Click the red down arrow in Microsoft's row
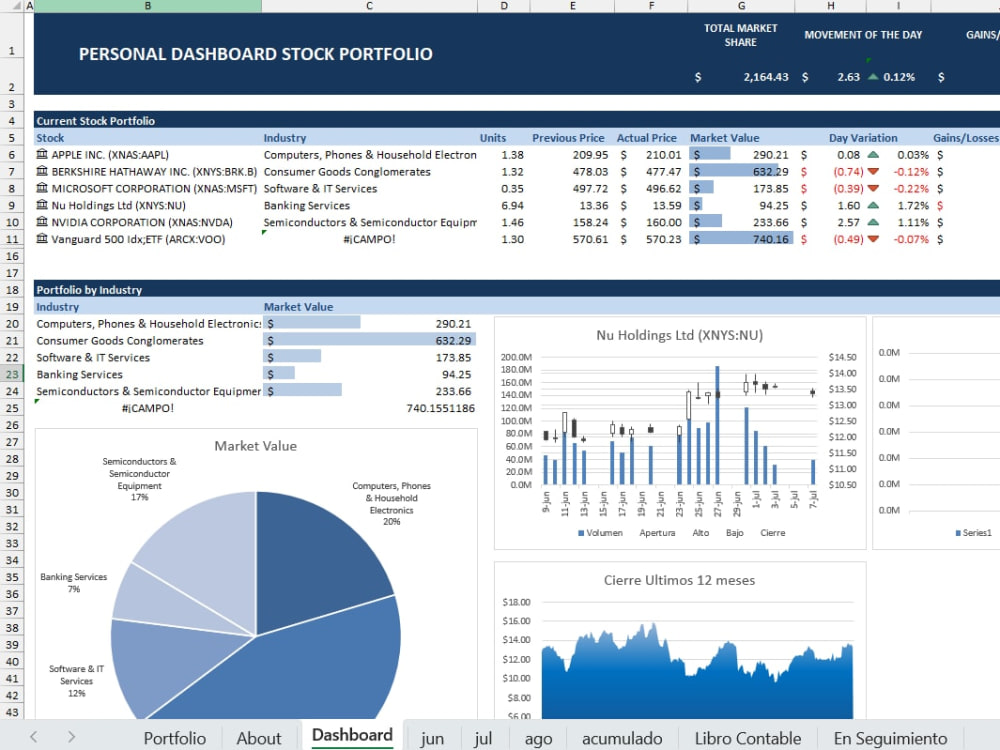The image size is (1000, 750). (x=873, y=189)
